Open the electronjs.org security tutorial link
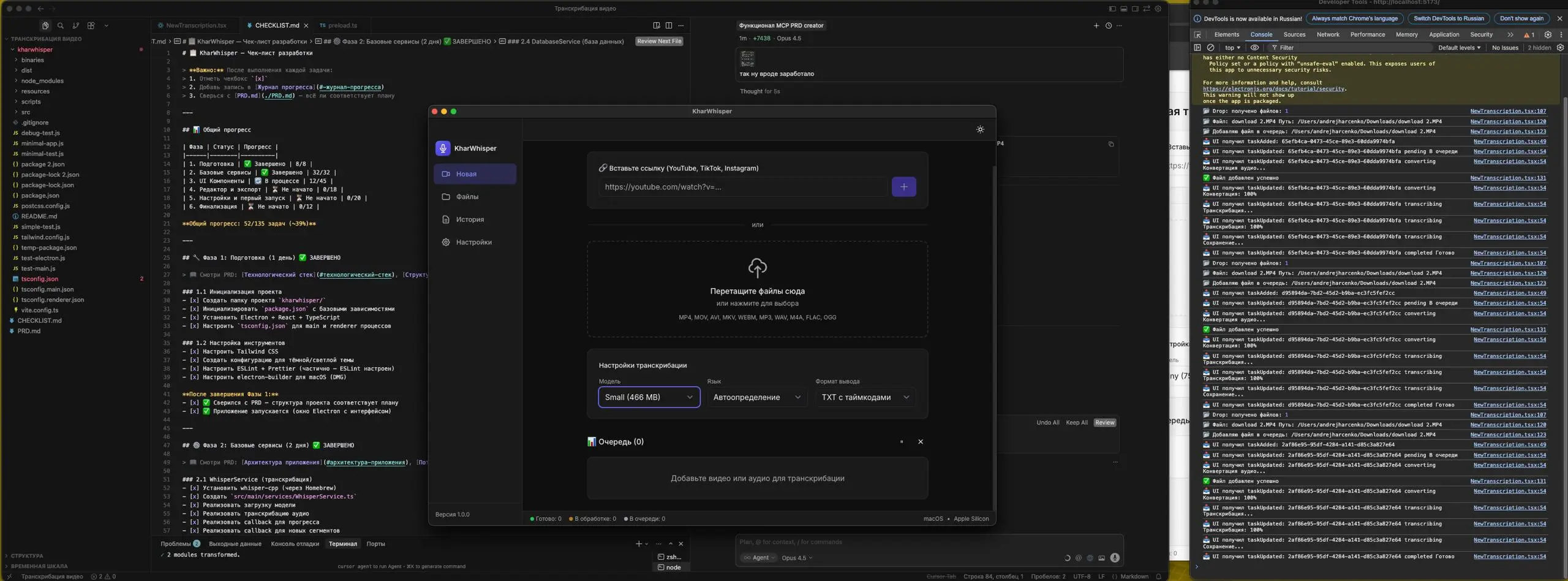The width and height of the screenshot is (1568, 581). (1273, 89)
